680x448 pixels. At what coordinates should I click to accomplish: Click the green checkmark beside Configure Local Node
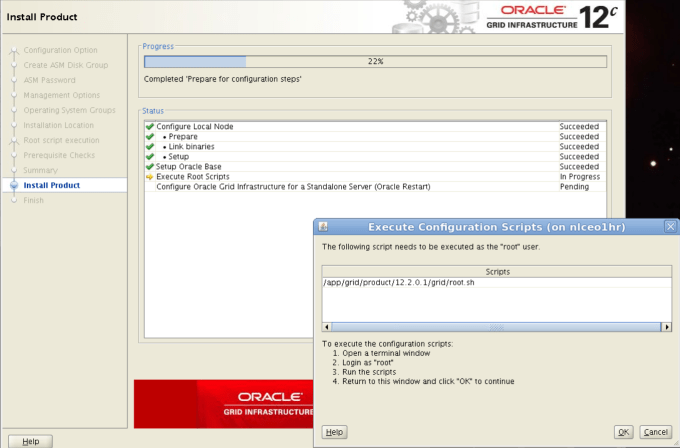pyautogui.click(x=149, y=127)
